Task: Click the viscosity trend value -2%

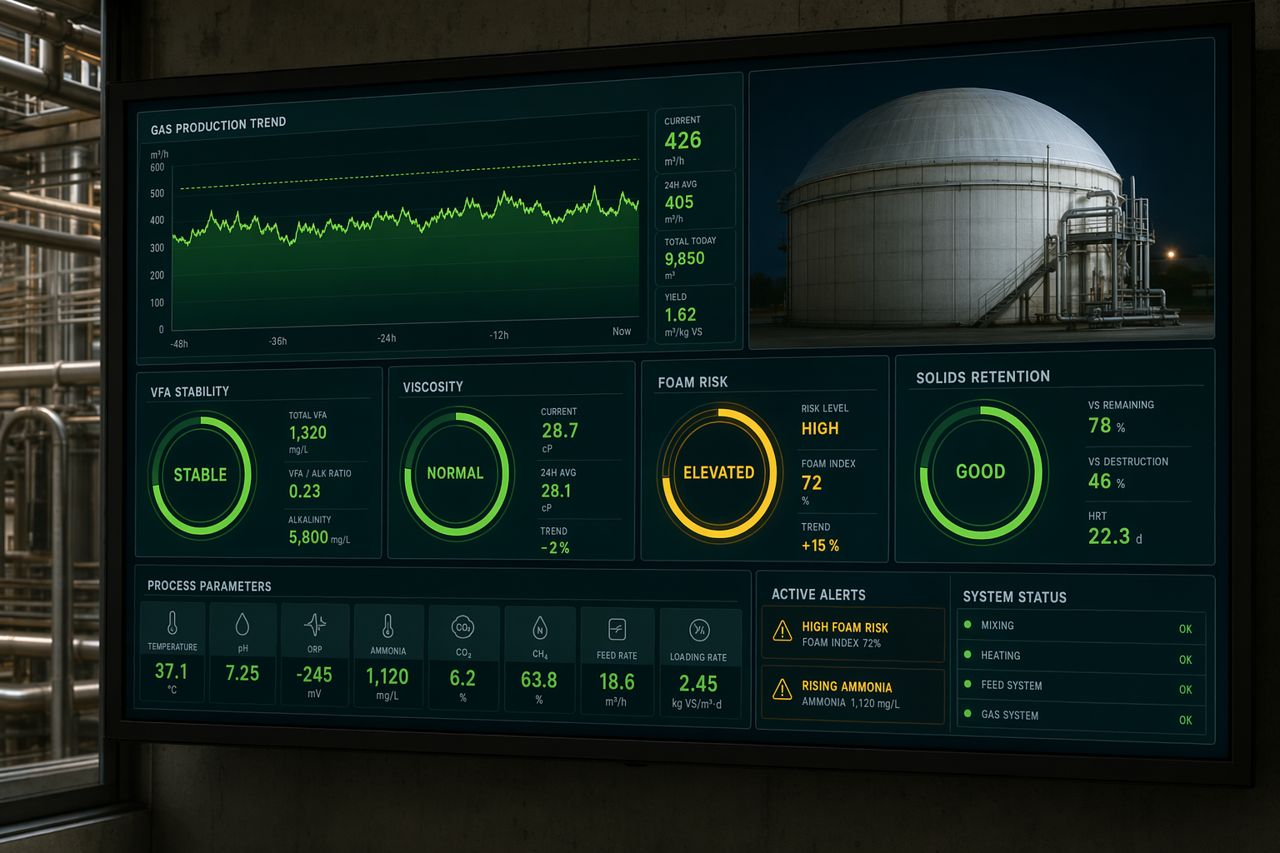Action: [x=555, y=548]
